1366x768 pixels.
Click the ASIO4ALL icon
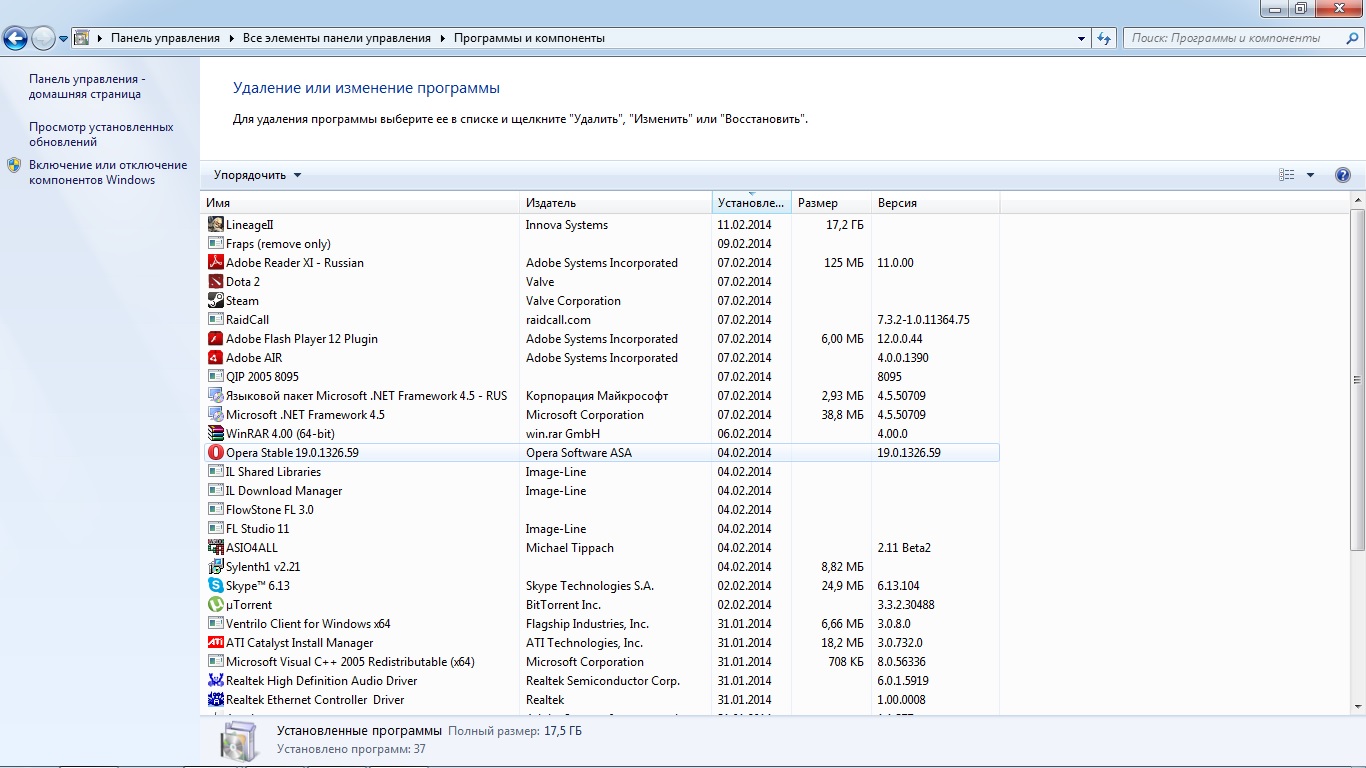click(x=215, y=548)
